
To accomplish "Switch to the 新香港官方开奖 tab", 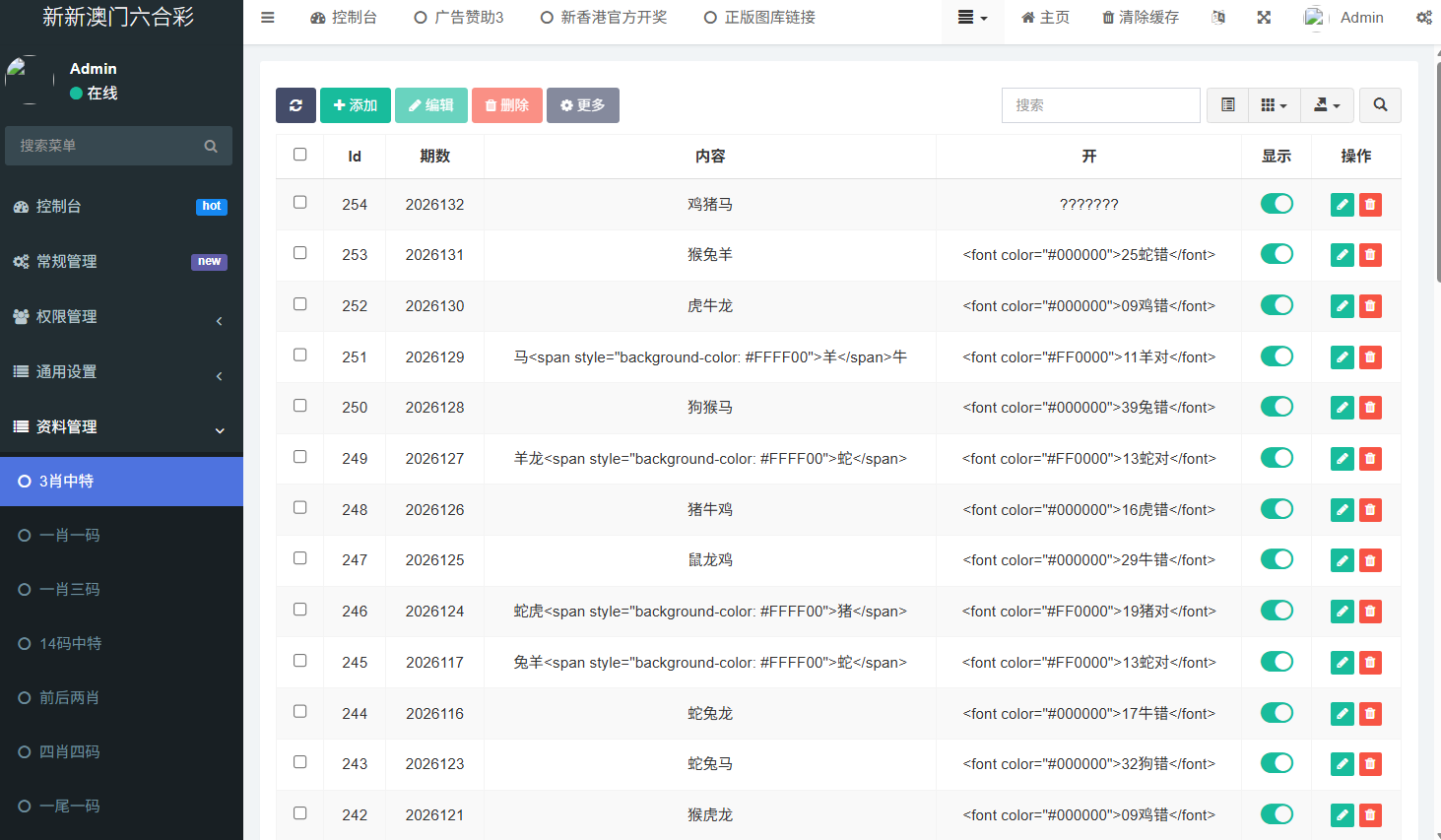I will pos(604,18).
